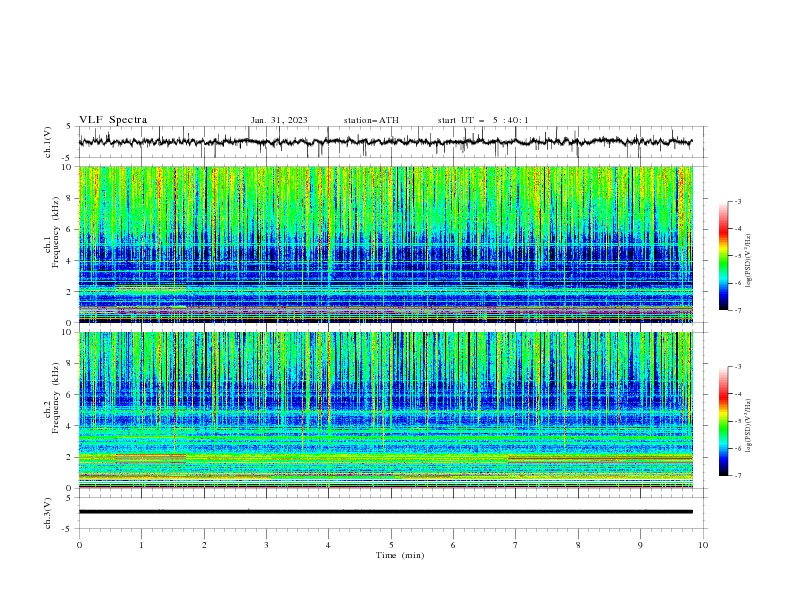Image resolution: width=792 pixels, height=612 pixels.
Task: Click inside the ch.2 spectrogram panel
Action: (385, 410)
